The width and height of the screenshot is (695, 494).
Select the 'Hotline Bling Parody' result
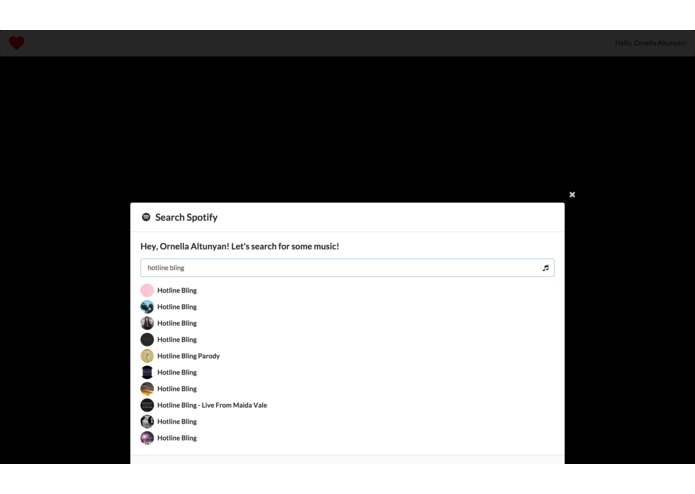[x=188, y=356]
